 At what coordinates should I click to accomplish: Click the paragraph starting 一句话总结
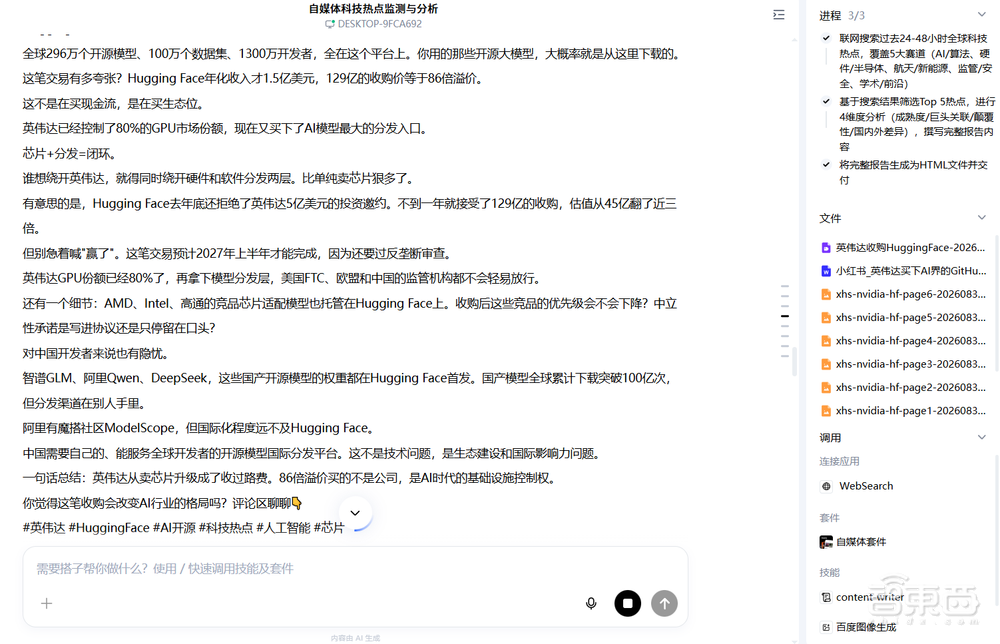point(289,478)
